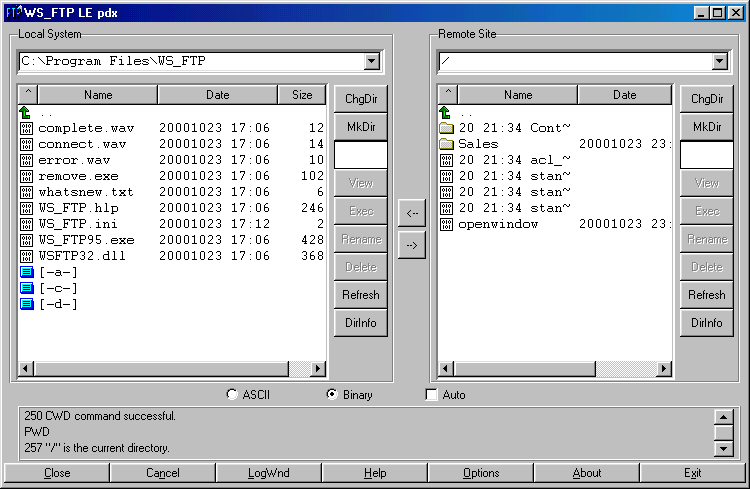The width and height of the screenshot is (750, 489).
Task: Click the remote Sales folder icon
Action: pyautogui.click(x=446, y=144)
